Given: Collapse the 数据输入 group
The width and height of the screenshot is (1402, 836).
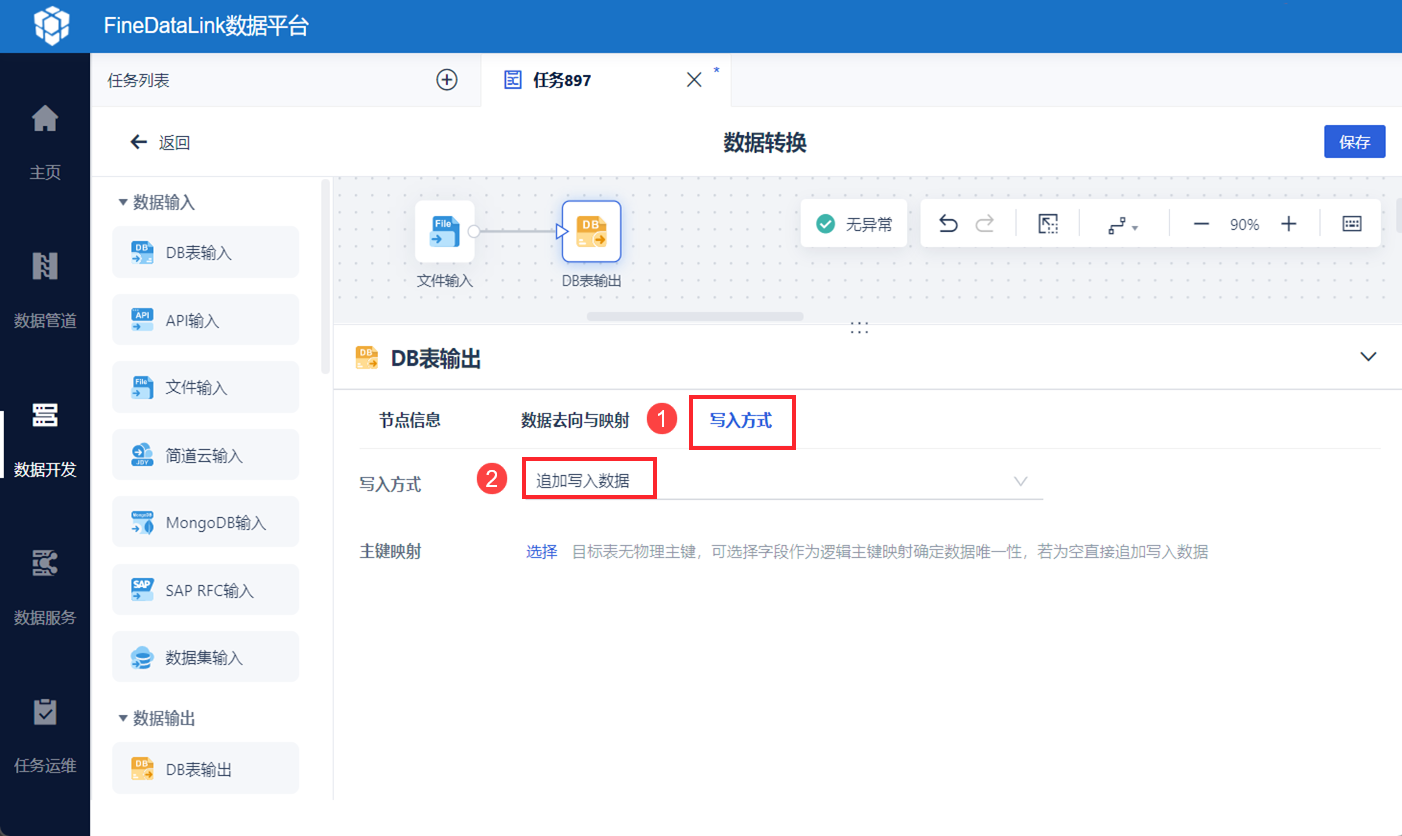Looking at the screenshot, I should tap(124, 202).
